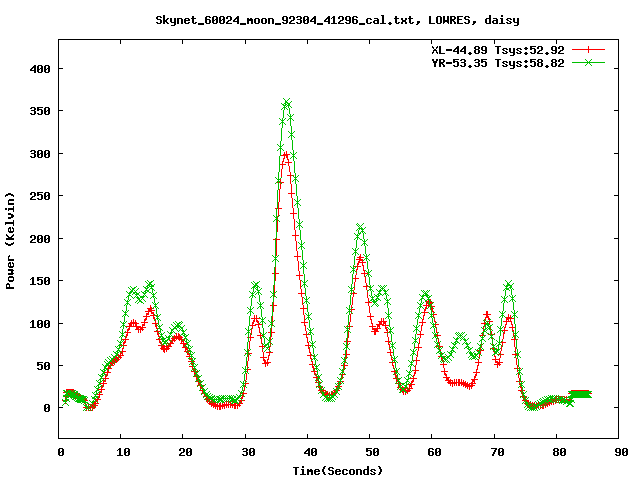Click the 60 tick label on x-axis
Screen dimensions: 640x480
click(434, 453)
